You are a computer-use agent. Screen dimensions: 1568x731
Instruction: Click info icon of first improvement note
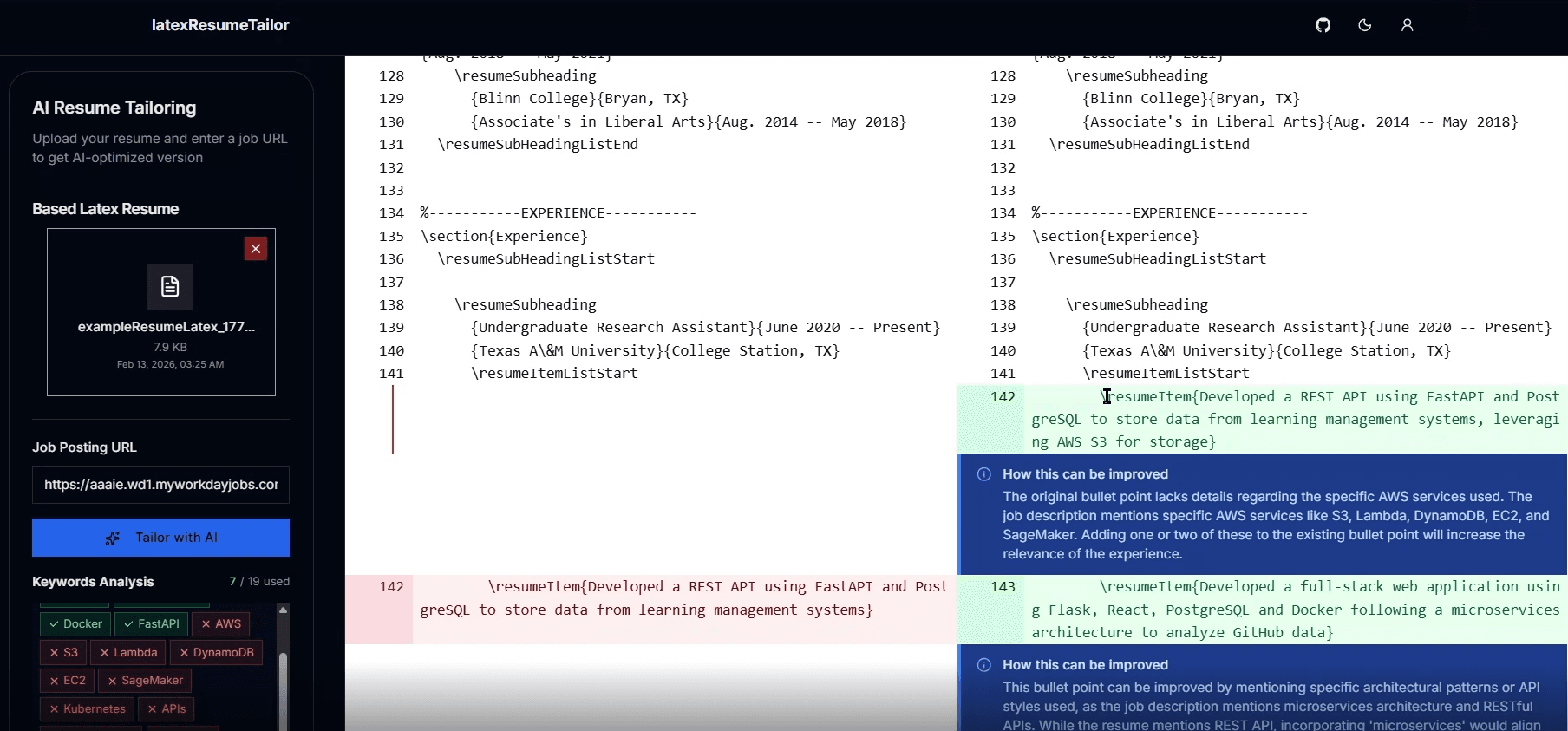[x=984, y=474]
